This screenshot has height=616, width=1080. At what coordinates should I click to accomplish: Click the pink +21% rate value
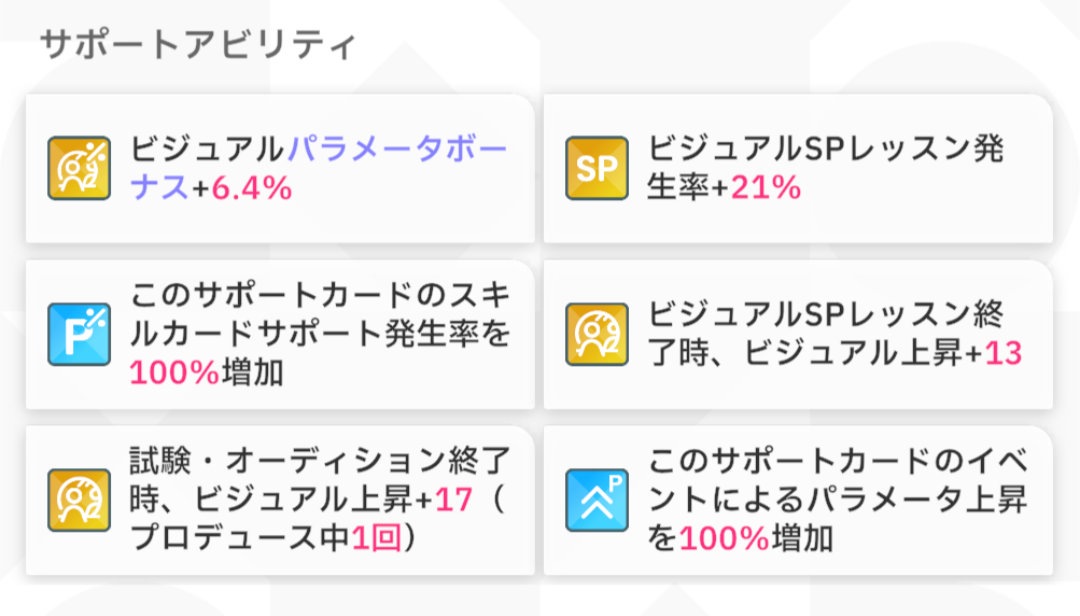click(x=767, y=187)
